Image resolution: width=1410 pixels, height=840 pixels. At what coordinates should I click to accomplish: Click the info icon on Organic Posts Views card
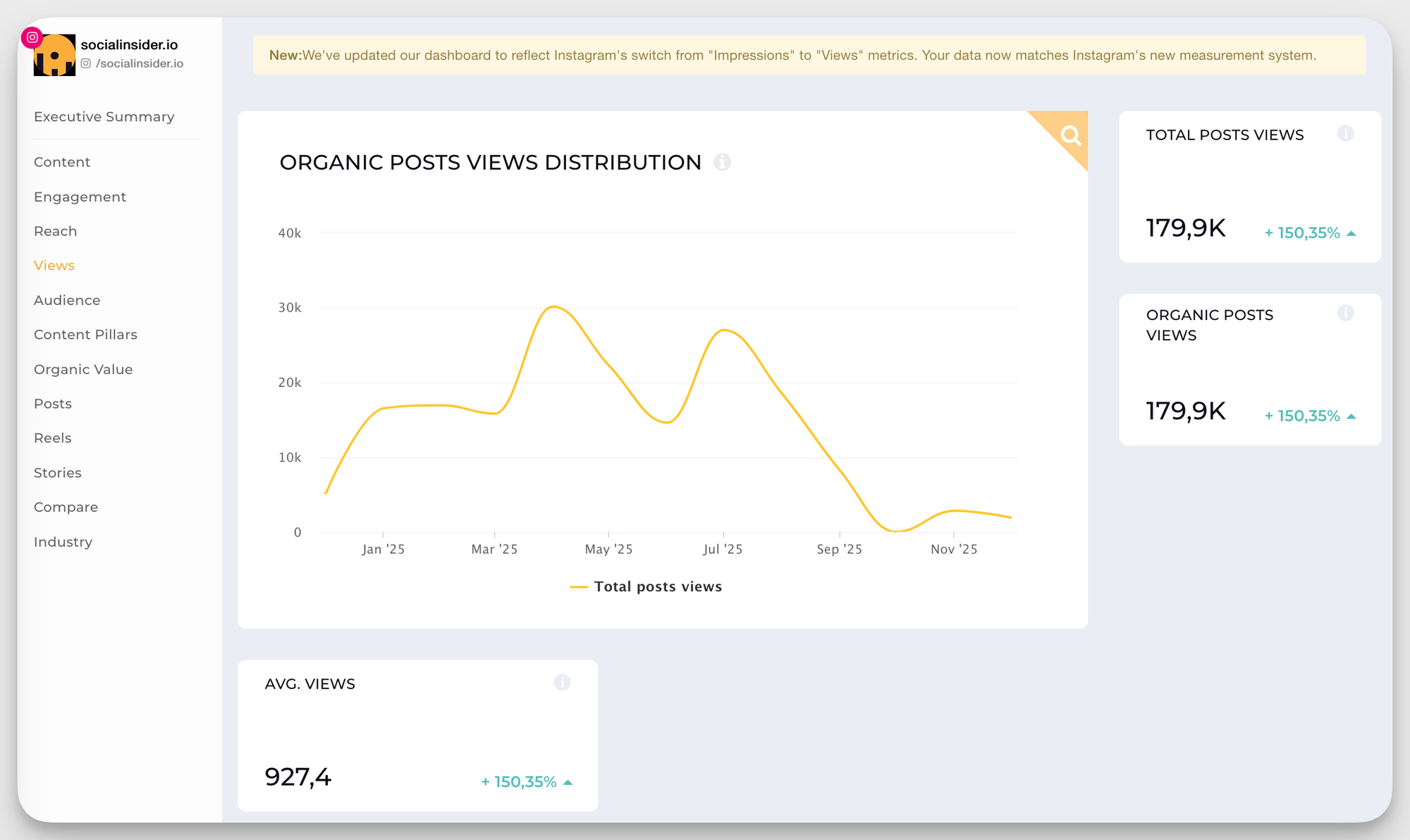[x=1346, y=313]
